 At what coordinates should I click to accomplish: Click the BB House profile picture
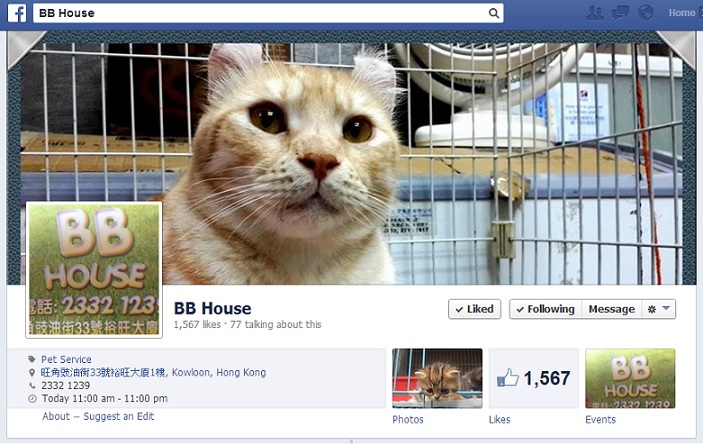(x=94, y=270)
